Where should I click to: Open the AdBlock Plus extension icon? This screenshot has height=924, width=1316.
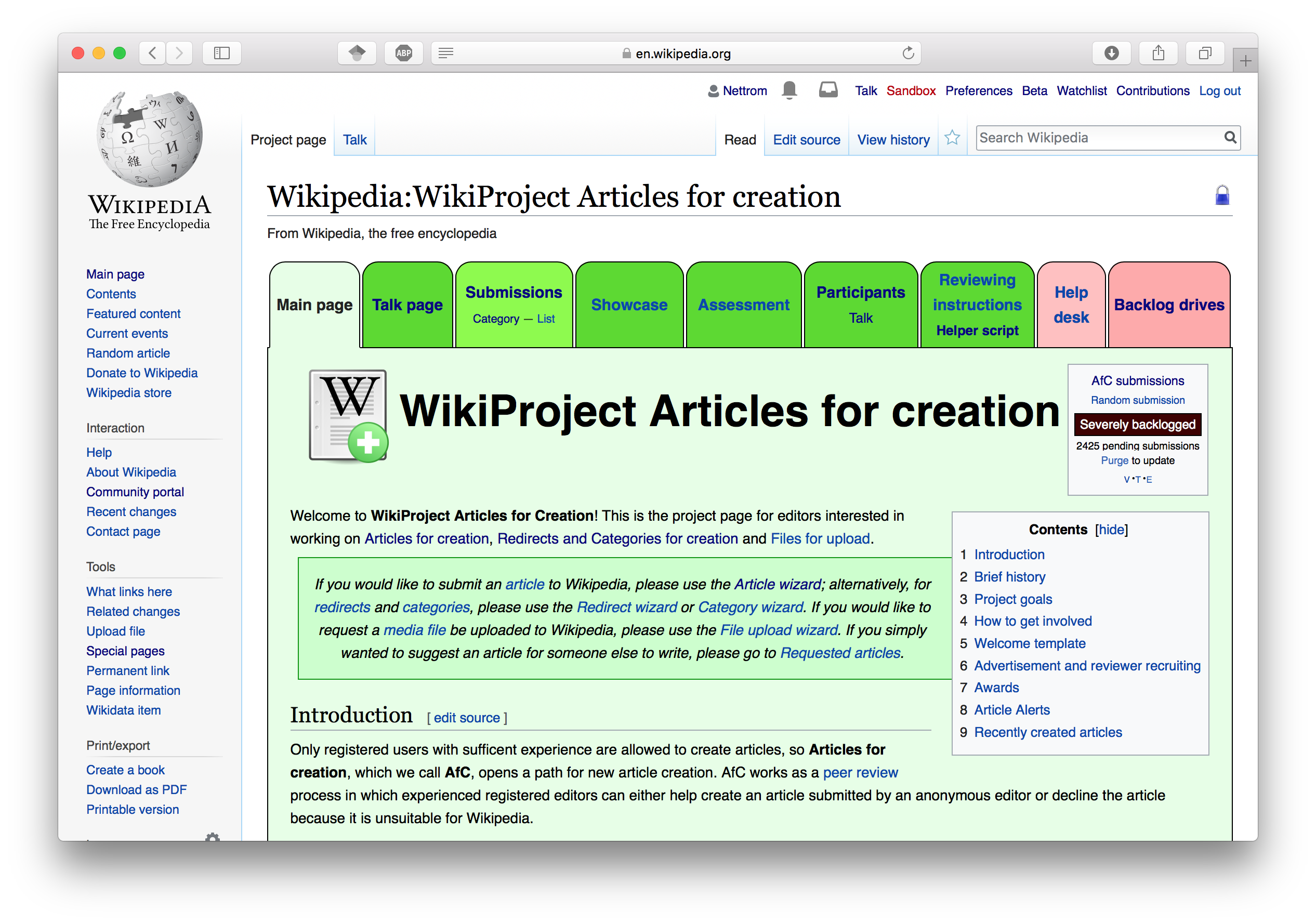(x=403, y=54)
